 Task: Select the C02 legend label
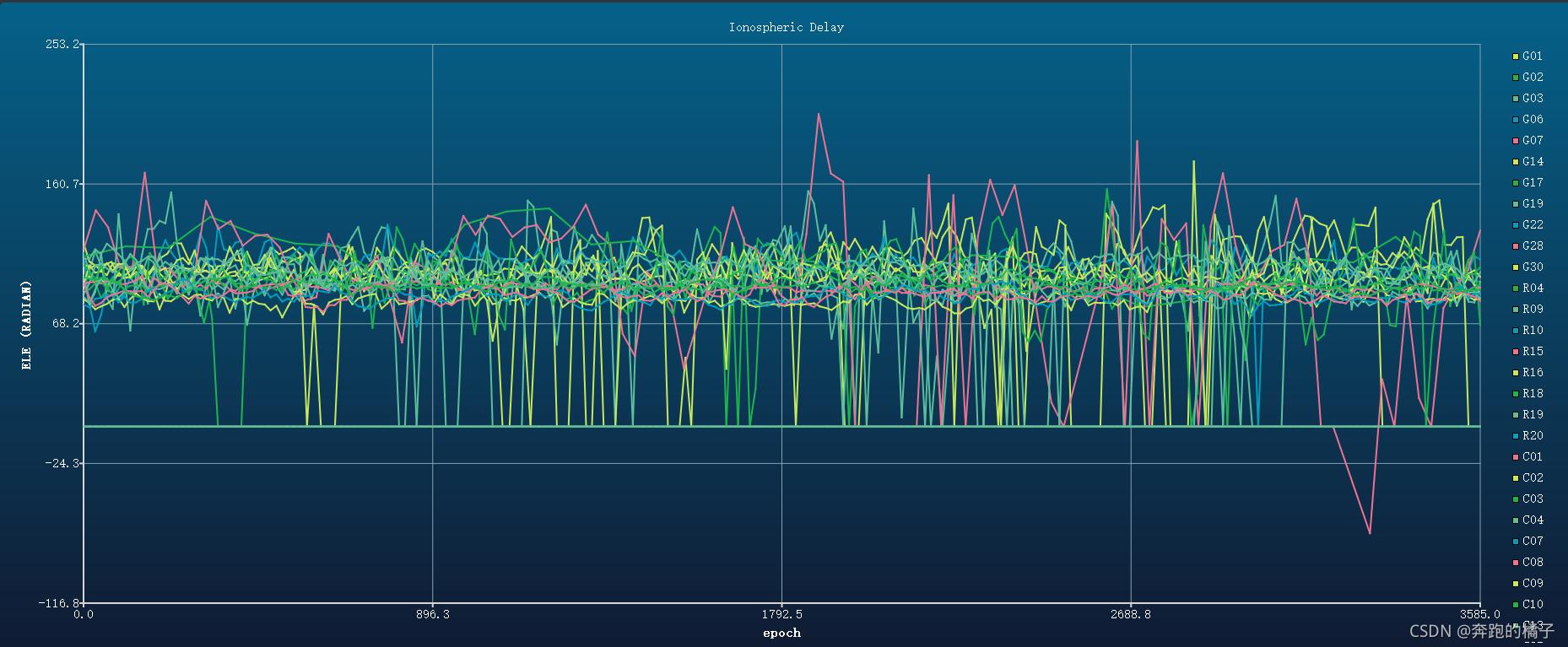coord(1527,478)
